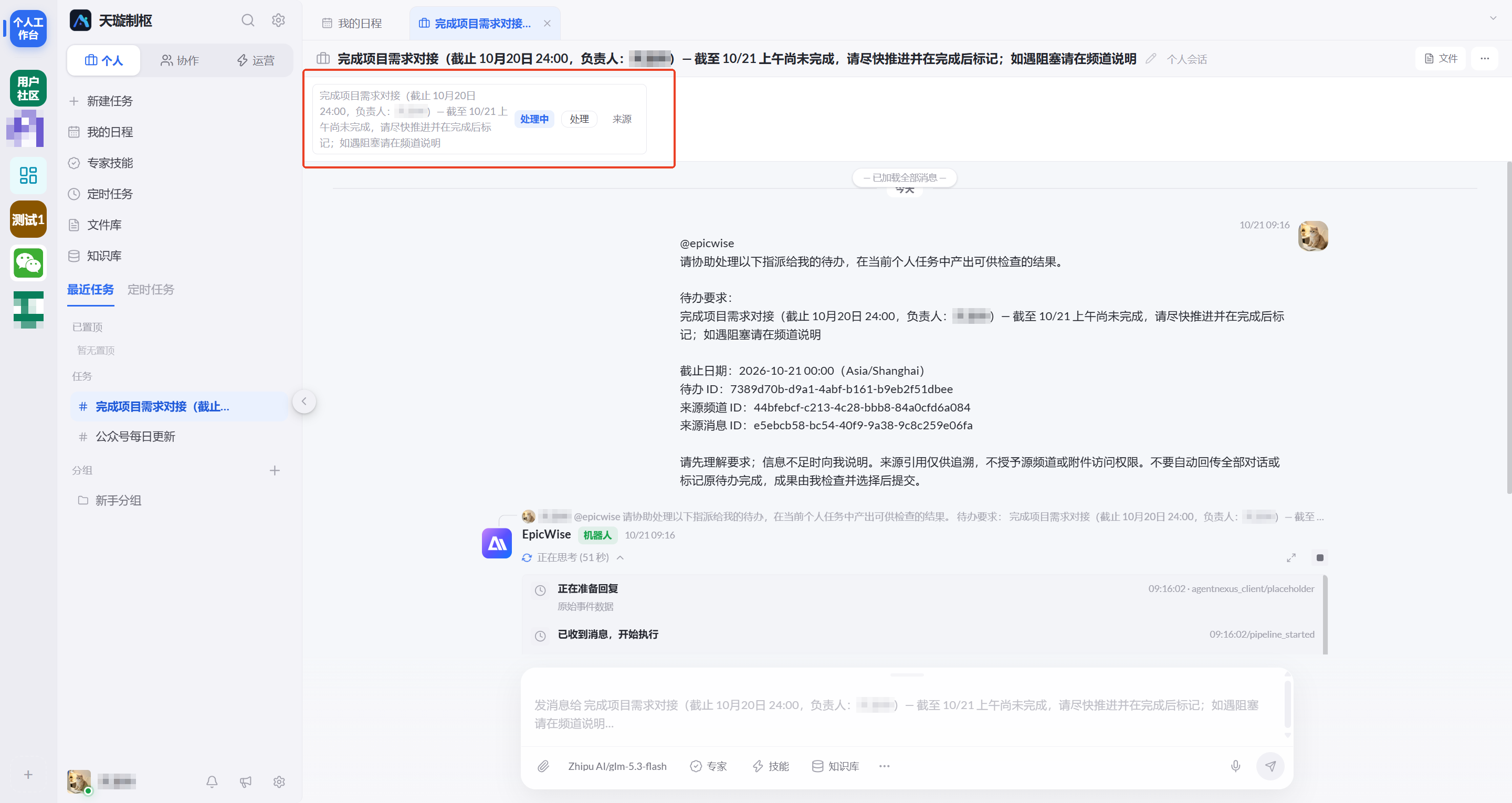Screen dimensions: 1512x803
Task: Open settings gear next to search
Action: (278, 20)
